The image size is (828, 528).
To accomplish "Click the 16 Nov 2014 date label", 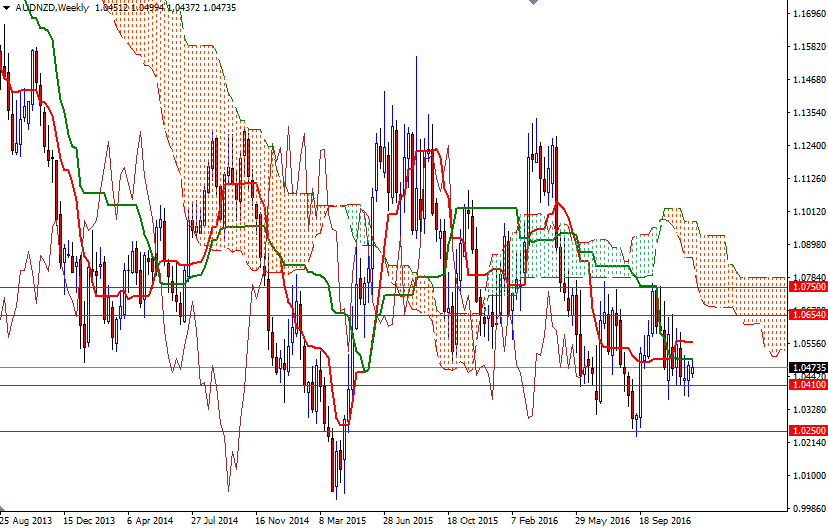I will click(282, 521).
